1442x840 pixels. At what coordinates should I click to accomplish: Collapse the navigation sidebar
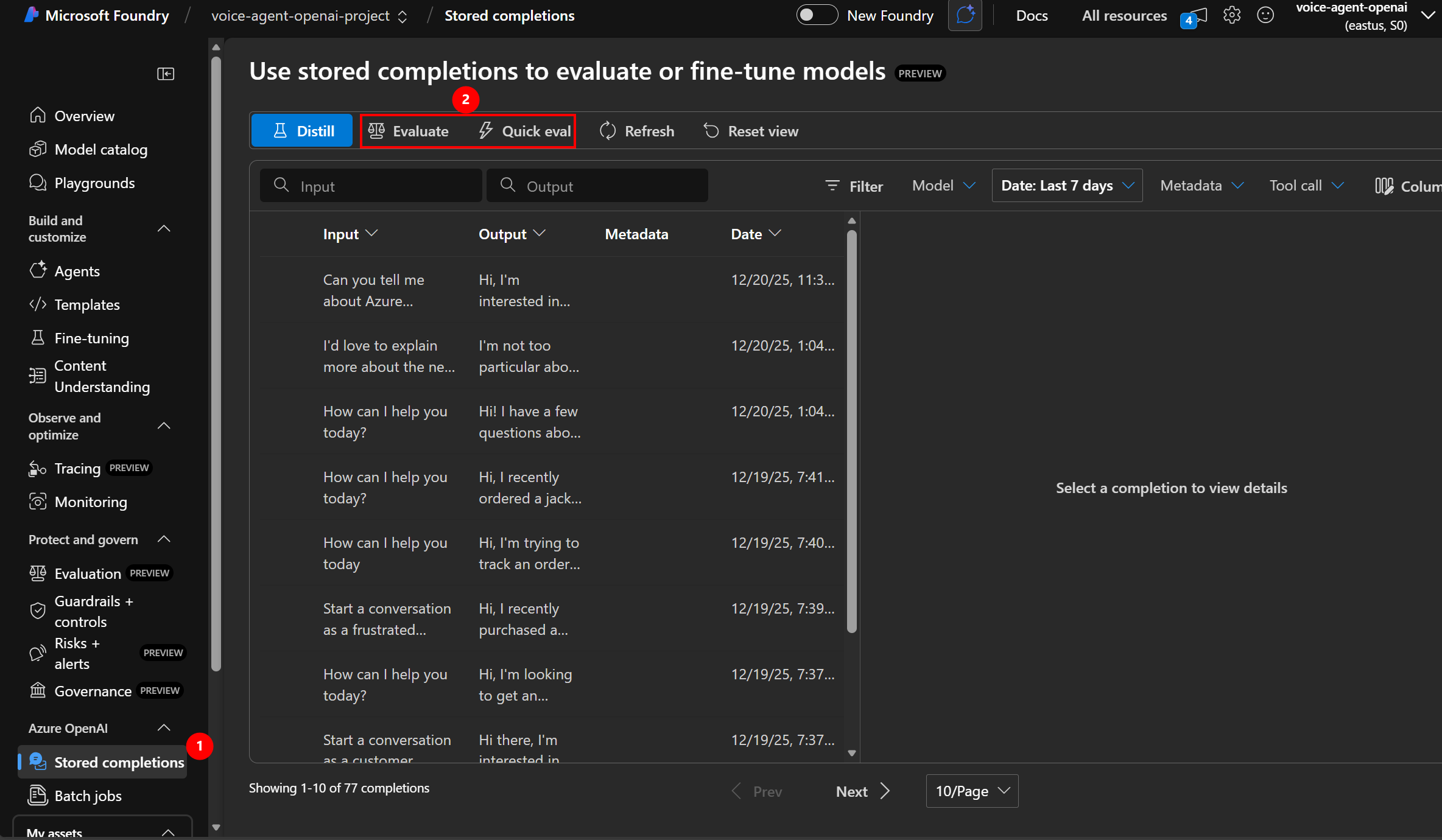(166, 74)
